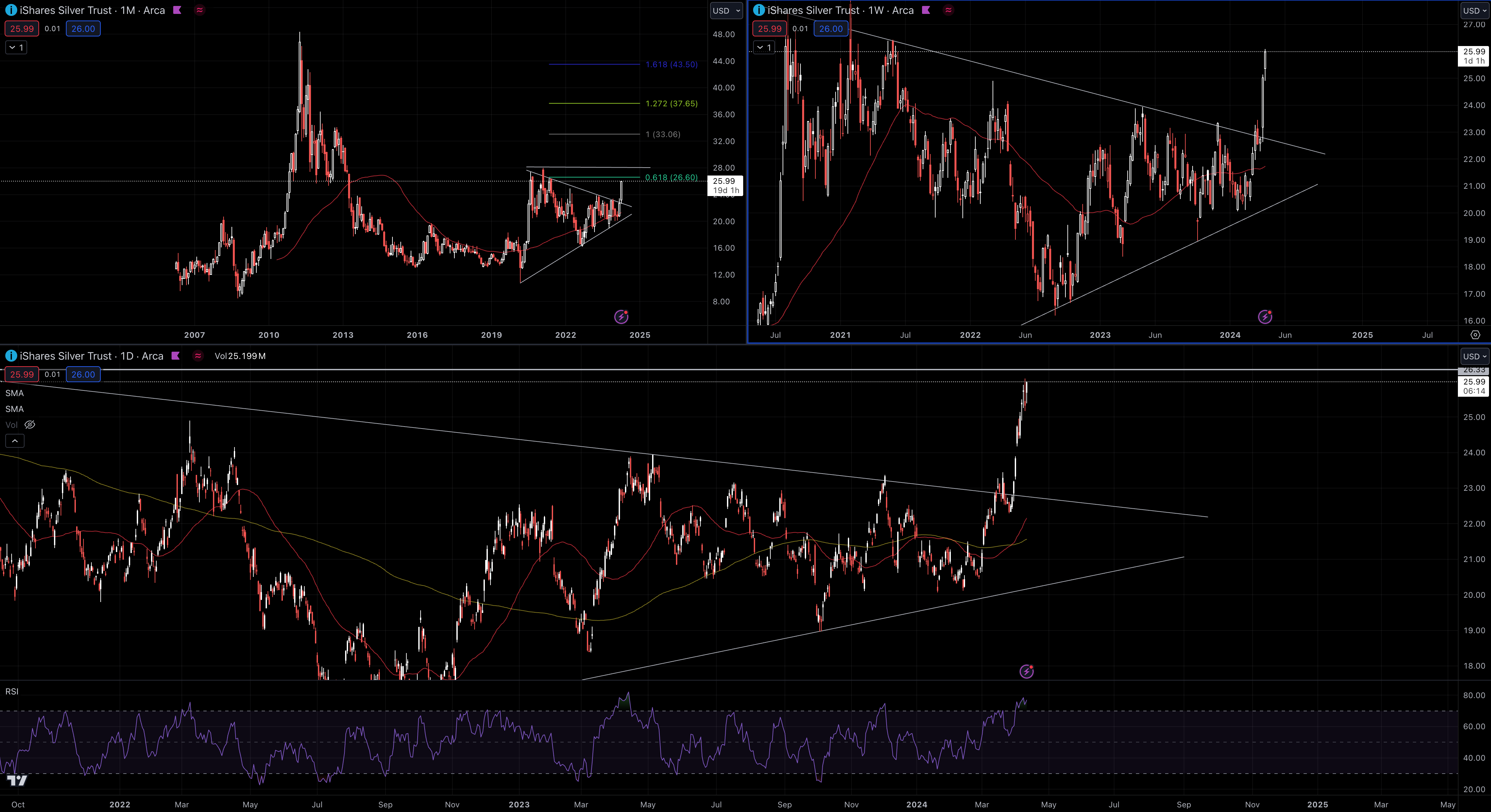
Task: Open weekly chart settings gear in the corner
Action: [x=1475, y=334]
